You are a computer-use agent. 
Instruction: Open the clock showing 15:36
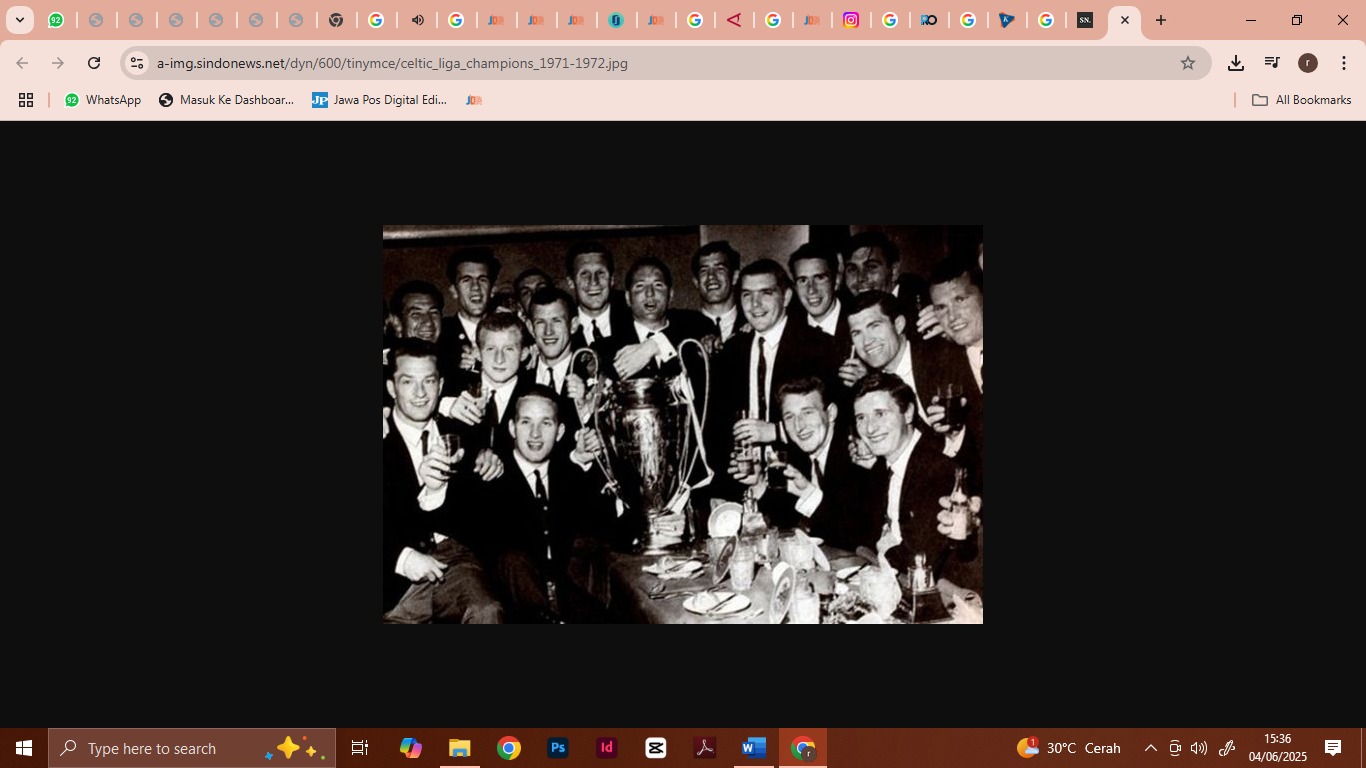coord(1277,748)
